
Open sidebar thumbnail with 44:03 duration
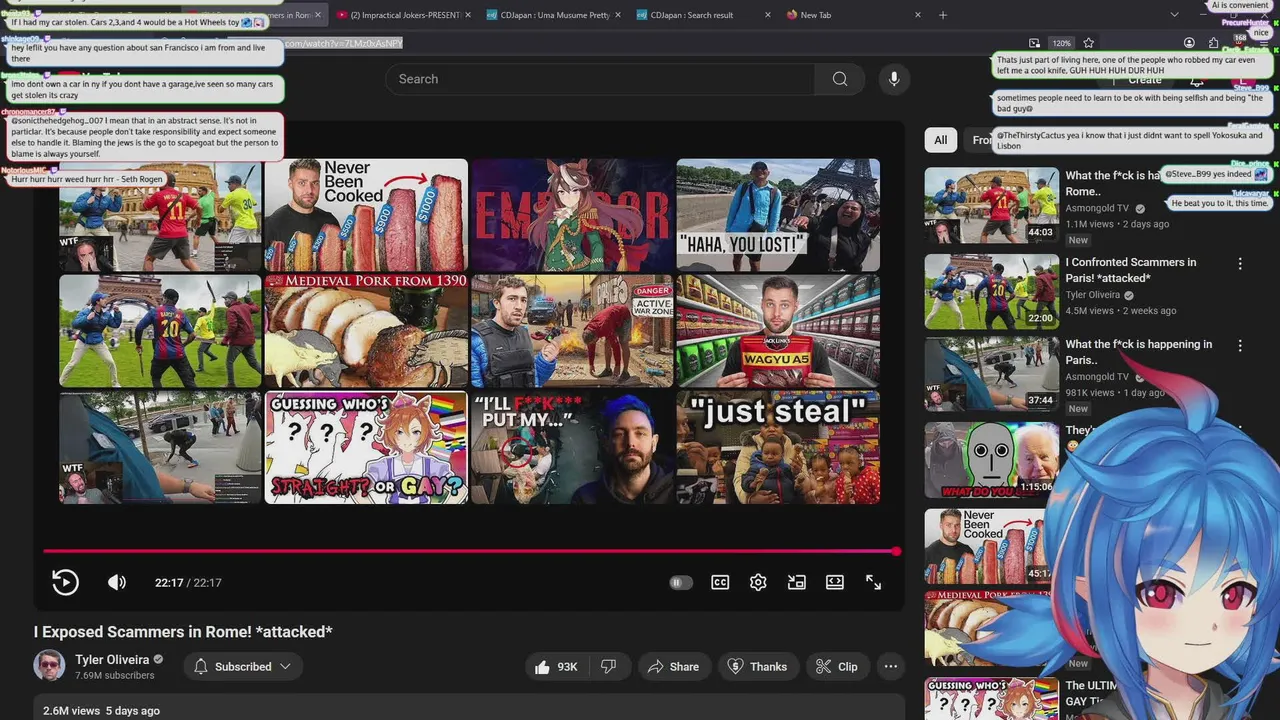click(x=991, y=205)
